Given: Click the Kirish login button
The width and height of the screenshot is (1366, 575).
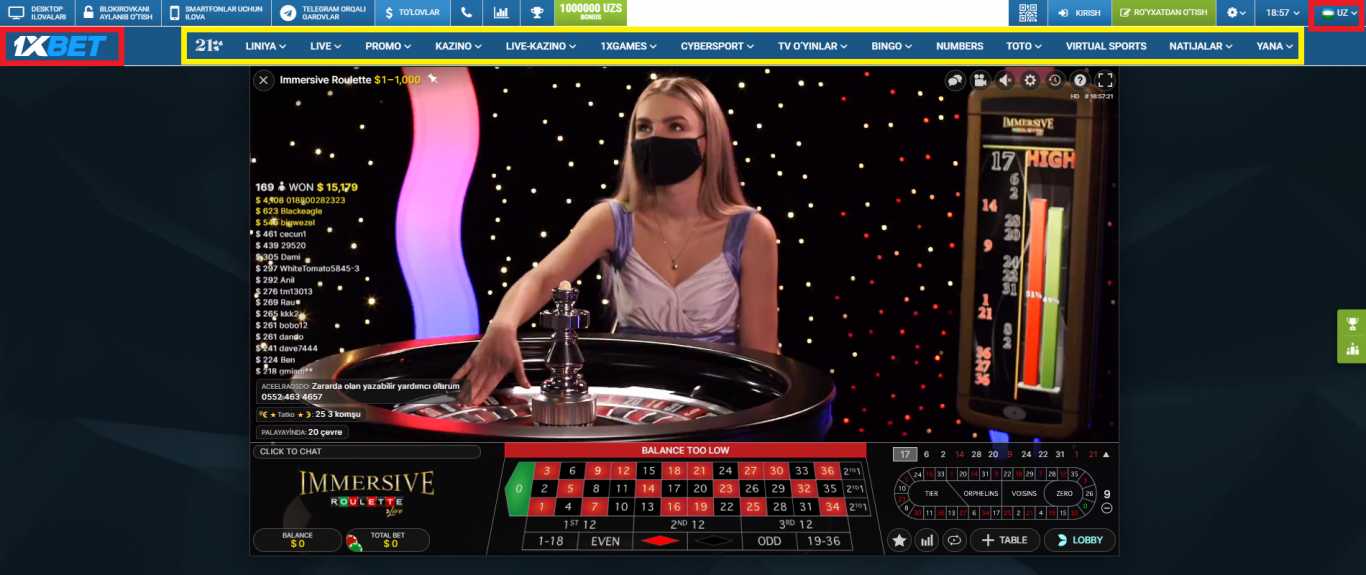Looking at the screenshot, I should (x=1078, y=13).
